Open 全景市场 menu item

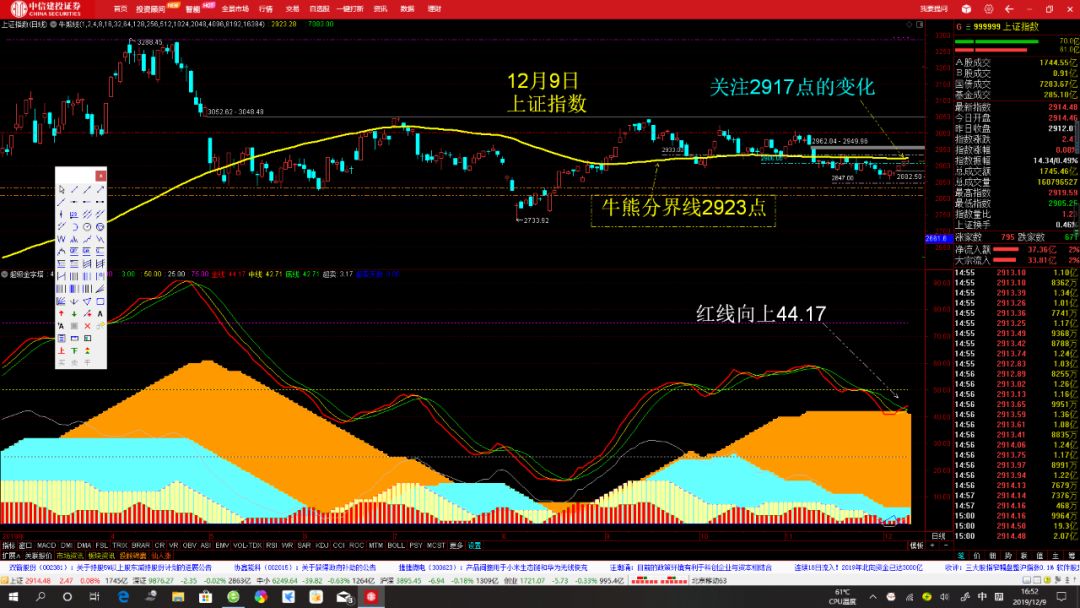click(x=235, y=9)
